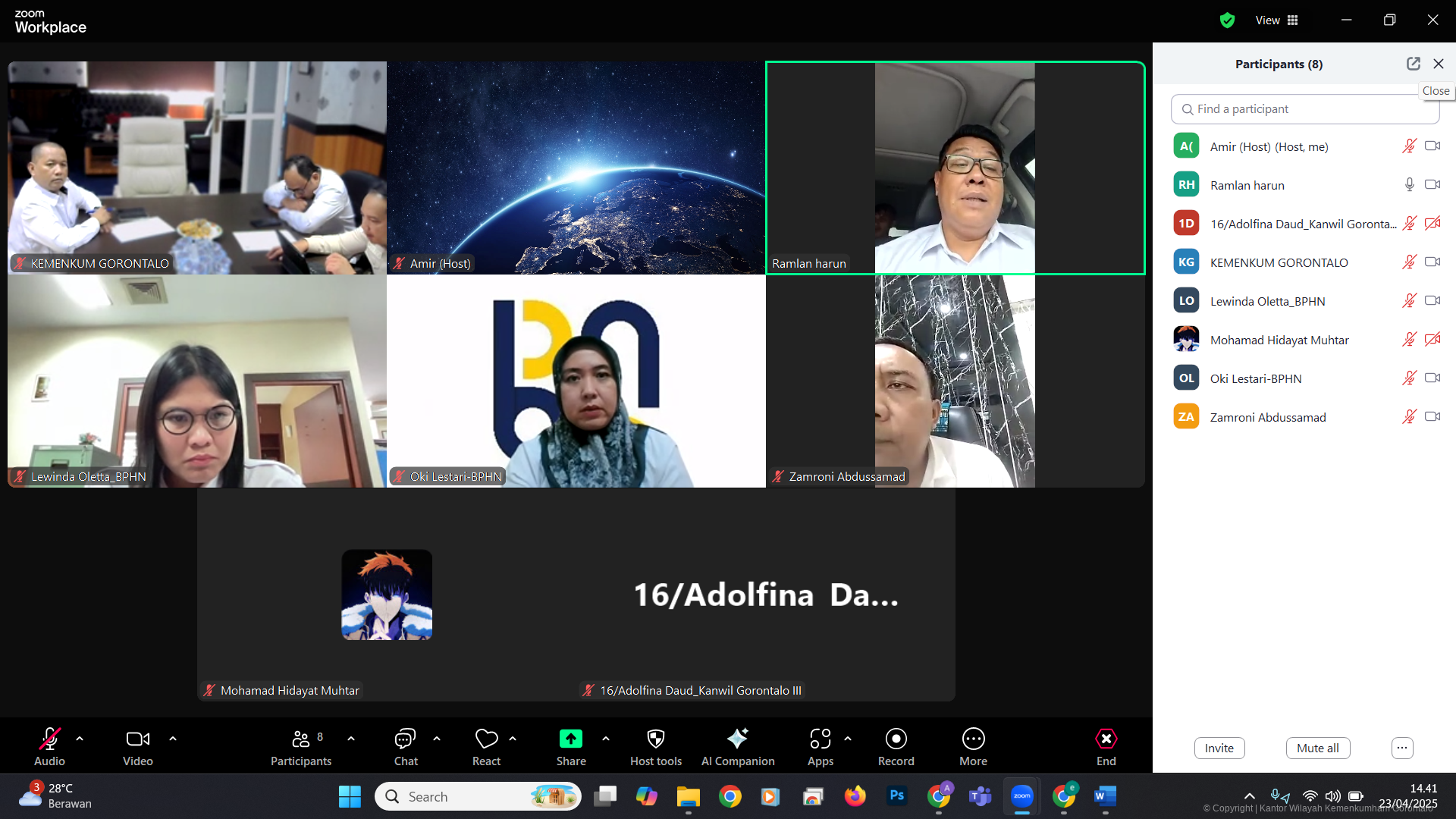Unmute your microphone with Audio button

pyautogui.click(x=49, y=739)
